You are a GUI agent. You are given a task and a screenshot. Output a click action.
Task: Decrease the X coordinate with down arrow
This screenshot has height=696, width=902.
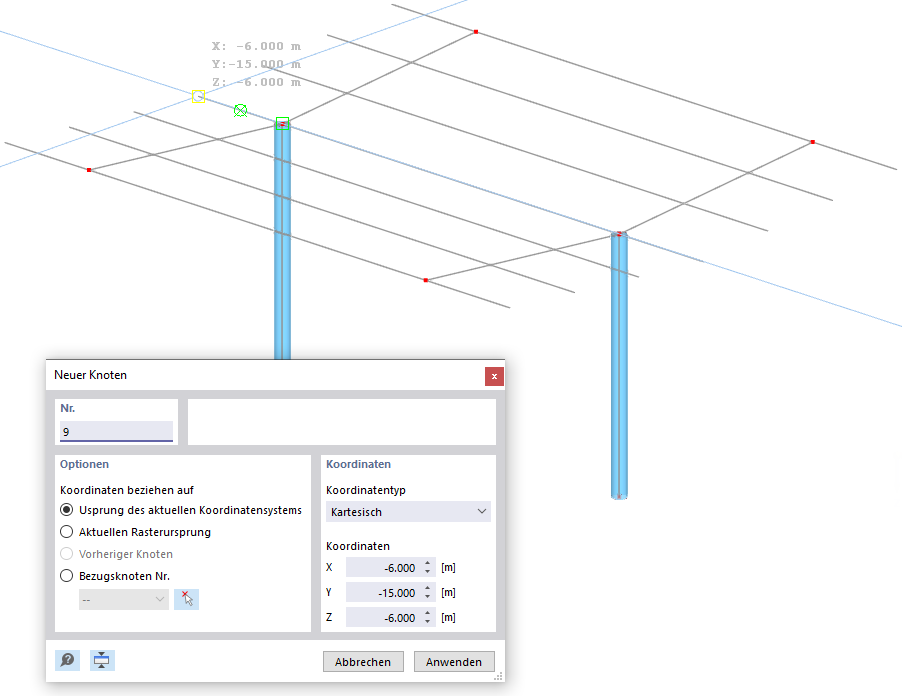pyautogui.click(x=427, y=572)
